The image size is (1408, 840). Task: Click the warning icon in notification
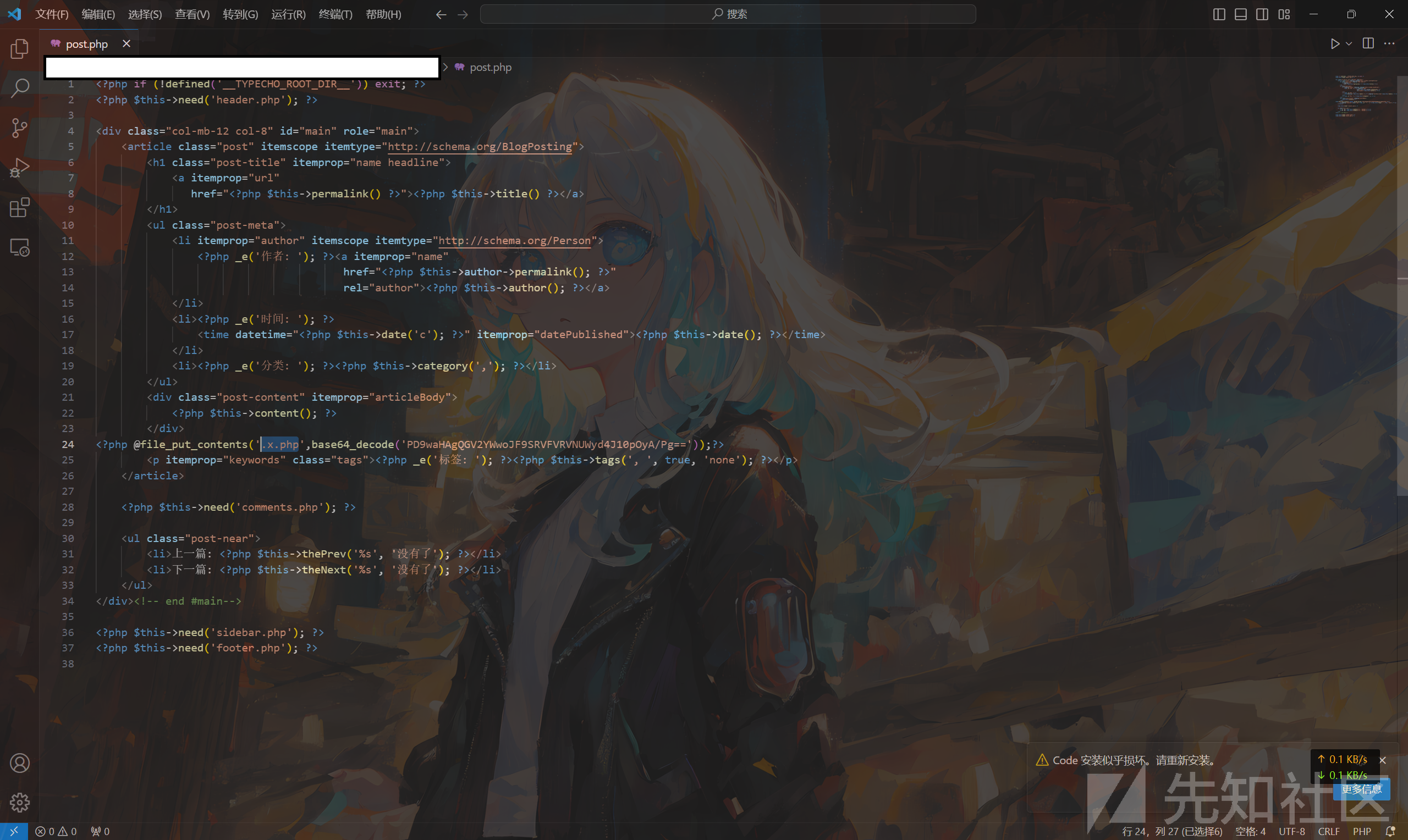(x=1042, y=760)
